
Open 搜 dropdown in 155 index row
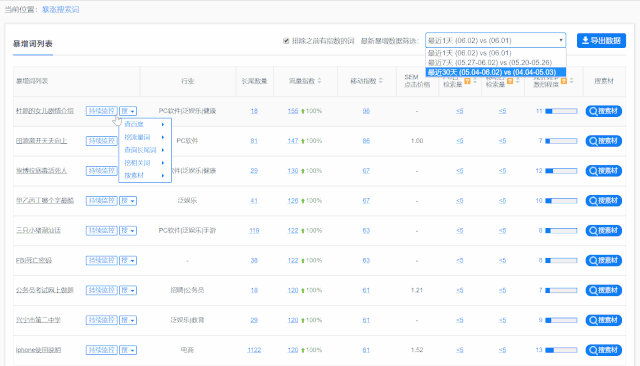point(128,111)
